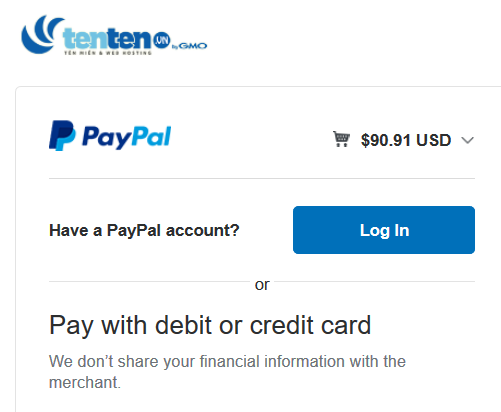Click 'Have a PayPal account?' label
The width and height of the screenshot is (501, 412).
(x=144, y=230)
